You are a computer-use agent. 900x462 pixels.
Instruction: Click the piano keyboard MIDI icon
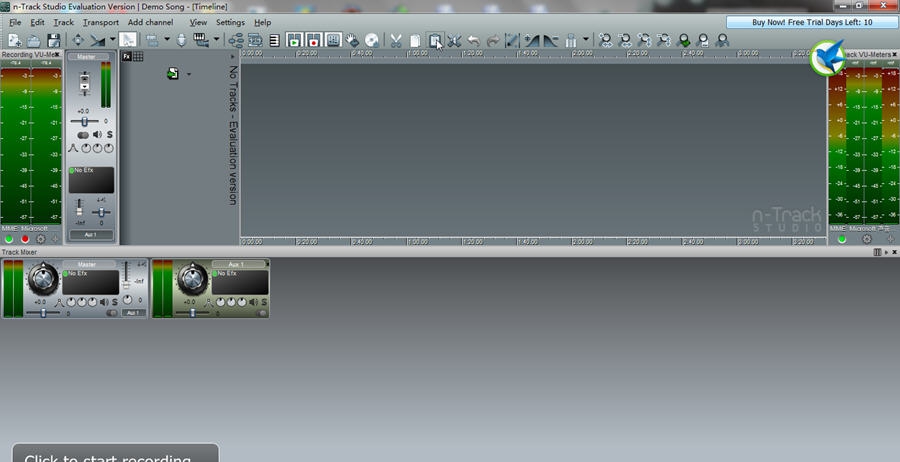tap(200, 40)
